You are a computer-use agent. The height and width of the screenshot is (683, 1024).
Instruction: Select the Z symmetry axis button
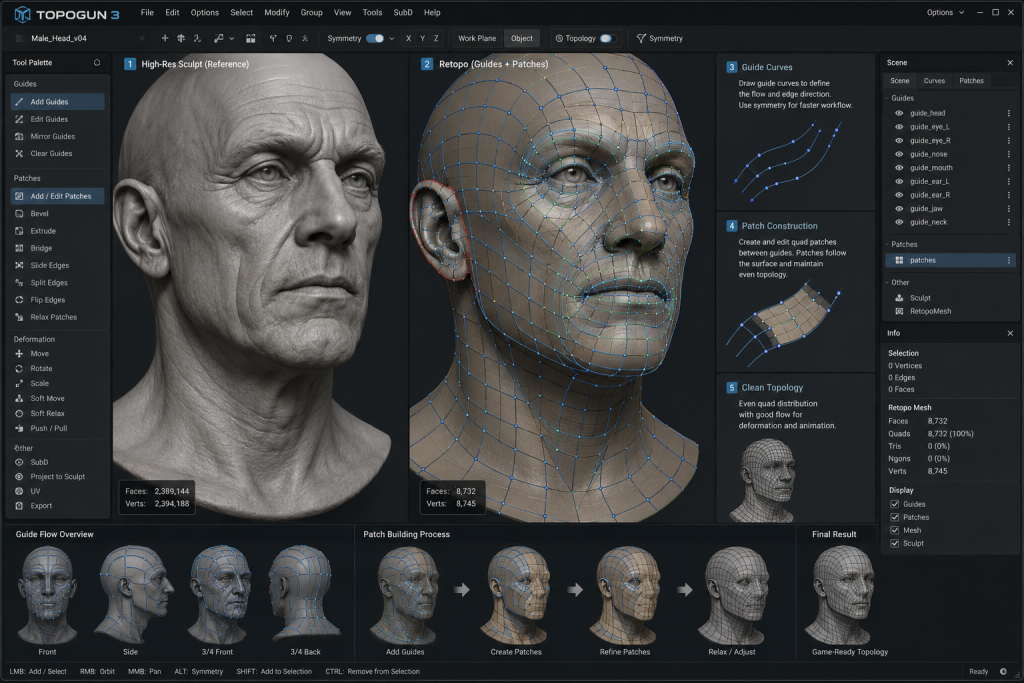436,39
